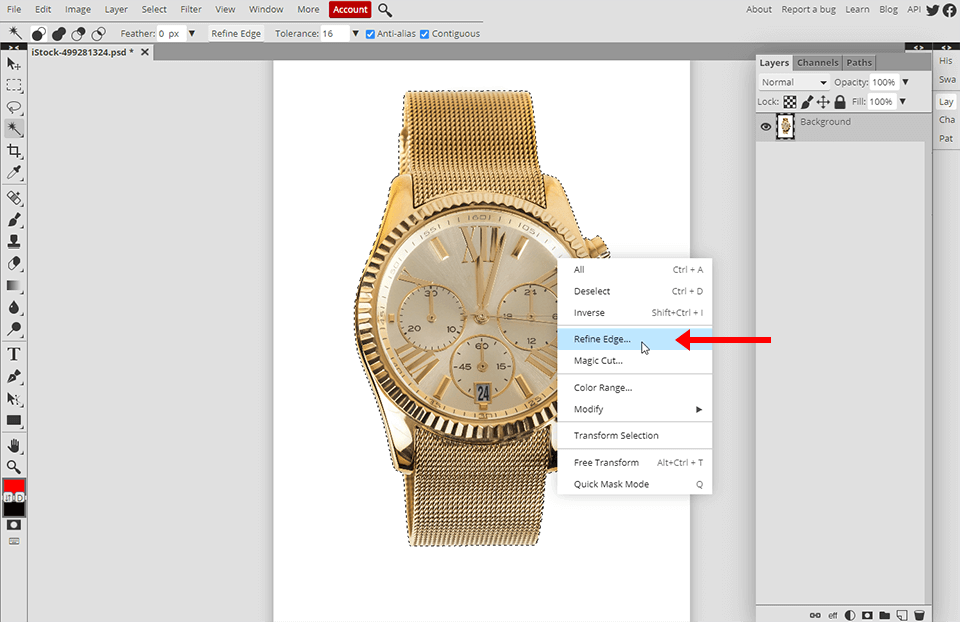Select the Type tool
The width and height of the screenshot is (960, 622).
14,354
